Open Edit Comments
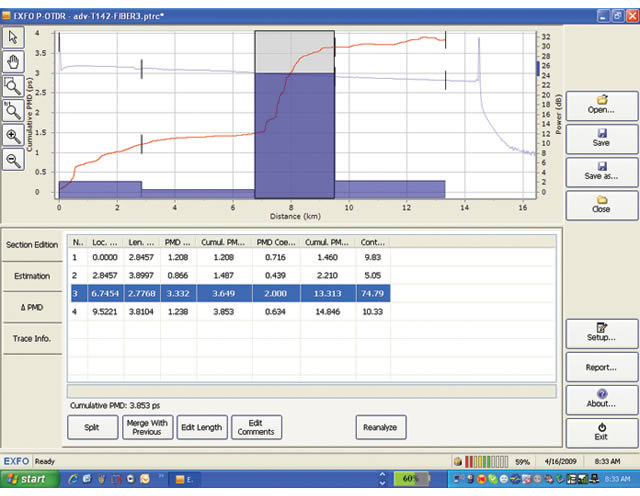 tap(256, 427)
